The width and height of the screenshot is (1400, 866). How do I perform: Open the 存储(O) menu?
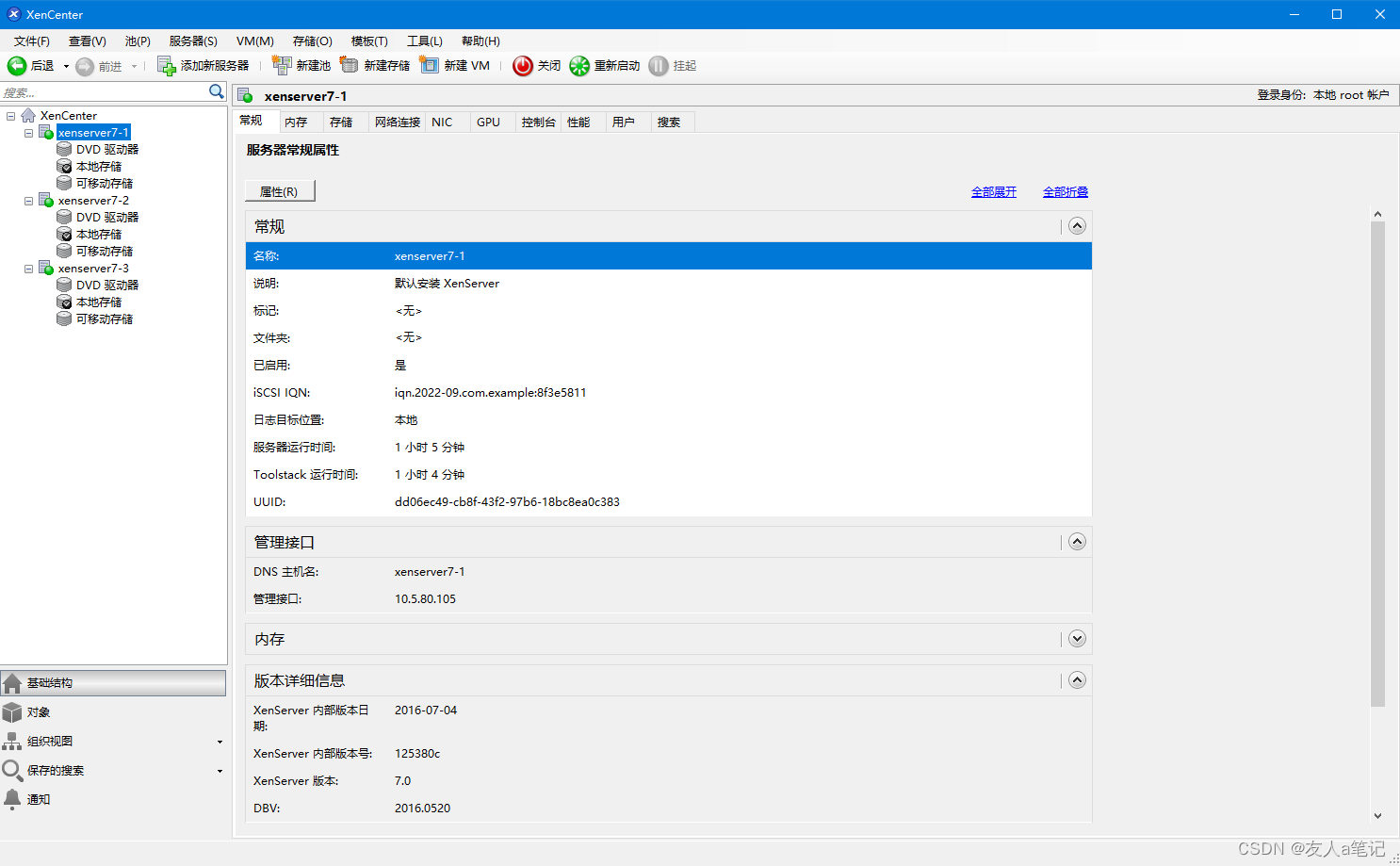313,41
